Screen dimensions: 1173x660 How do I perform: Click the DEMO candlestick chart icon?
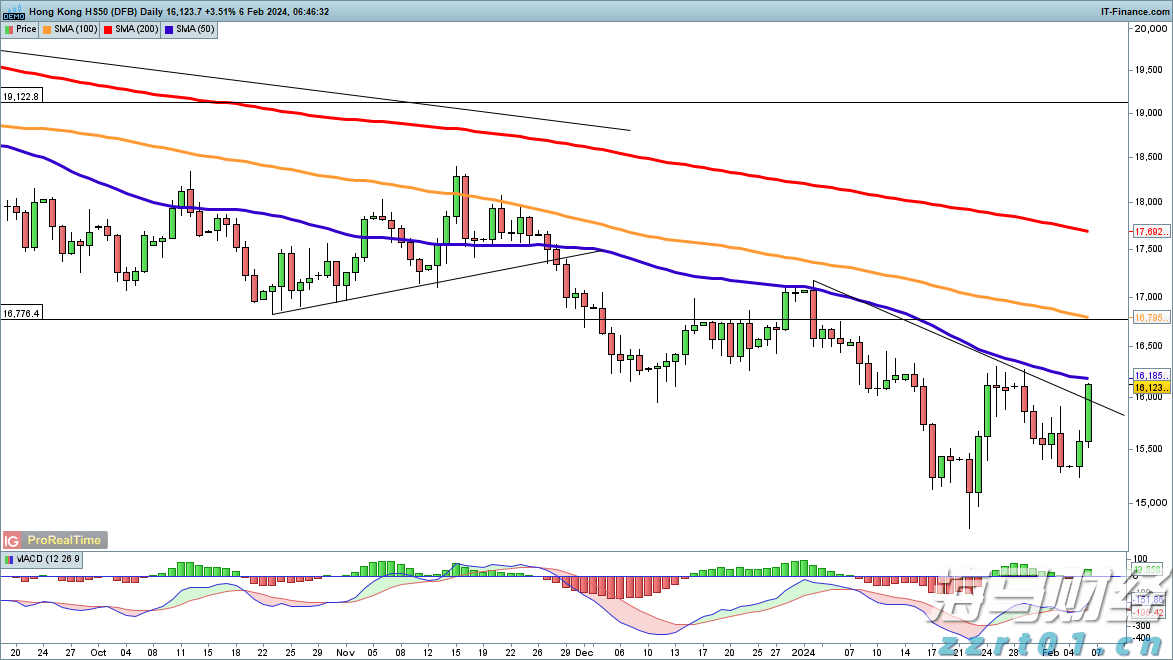click(x=13, y=11)
